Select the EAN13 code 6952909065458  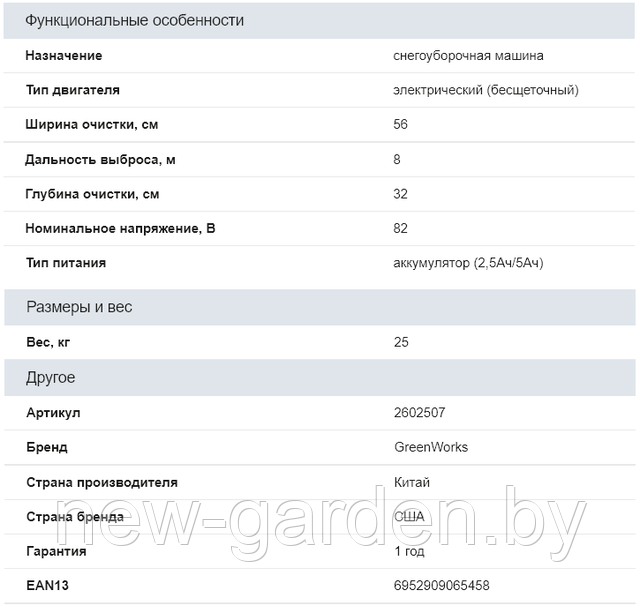point(442,585)
